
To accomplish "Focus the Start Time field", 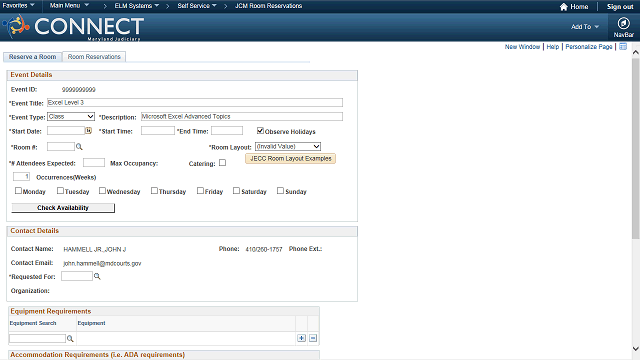I will point(158,131).
